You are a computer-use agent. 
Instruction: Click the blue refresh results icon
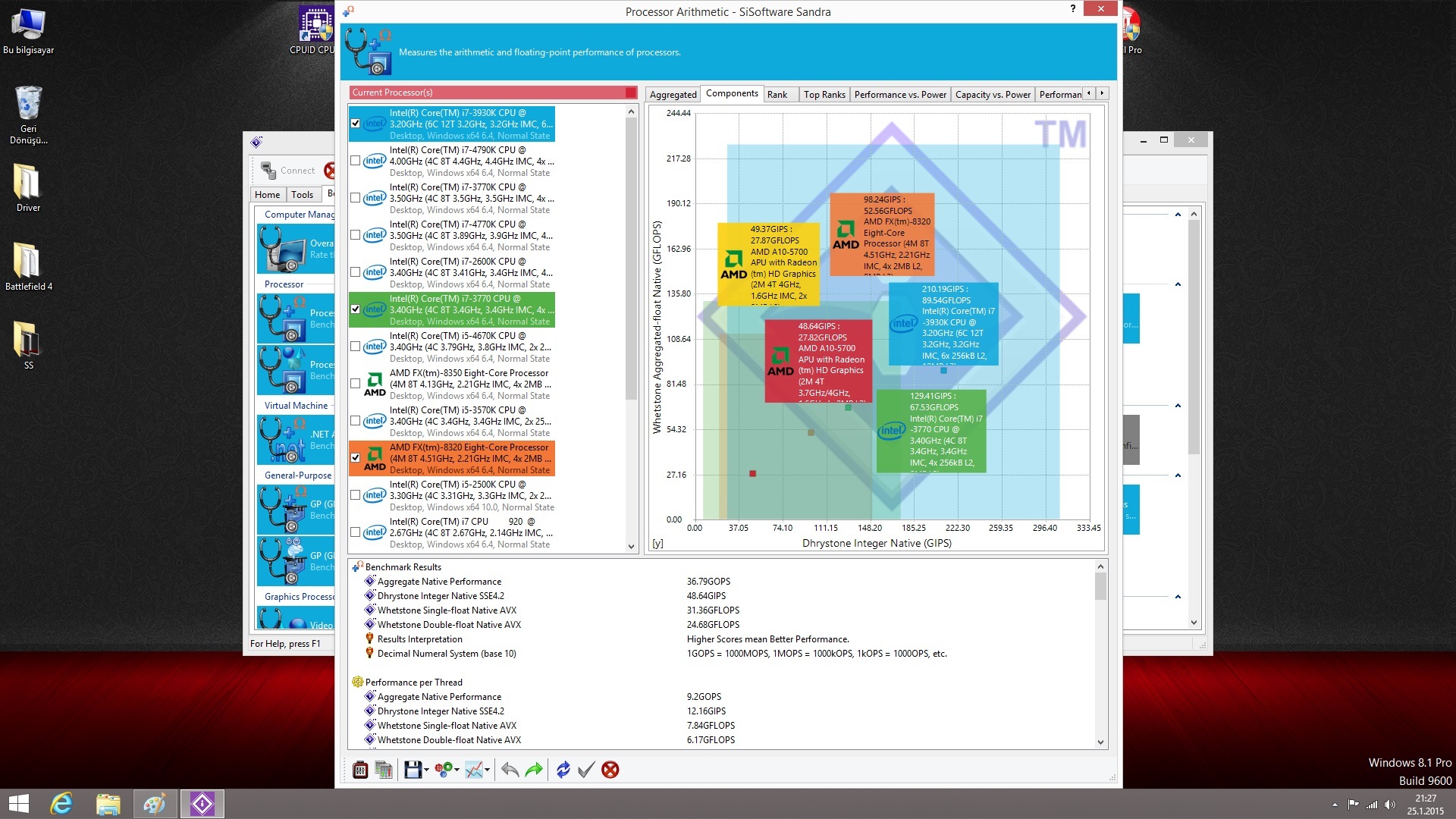click(563, 770)
